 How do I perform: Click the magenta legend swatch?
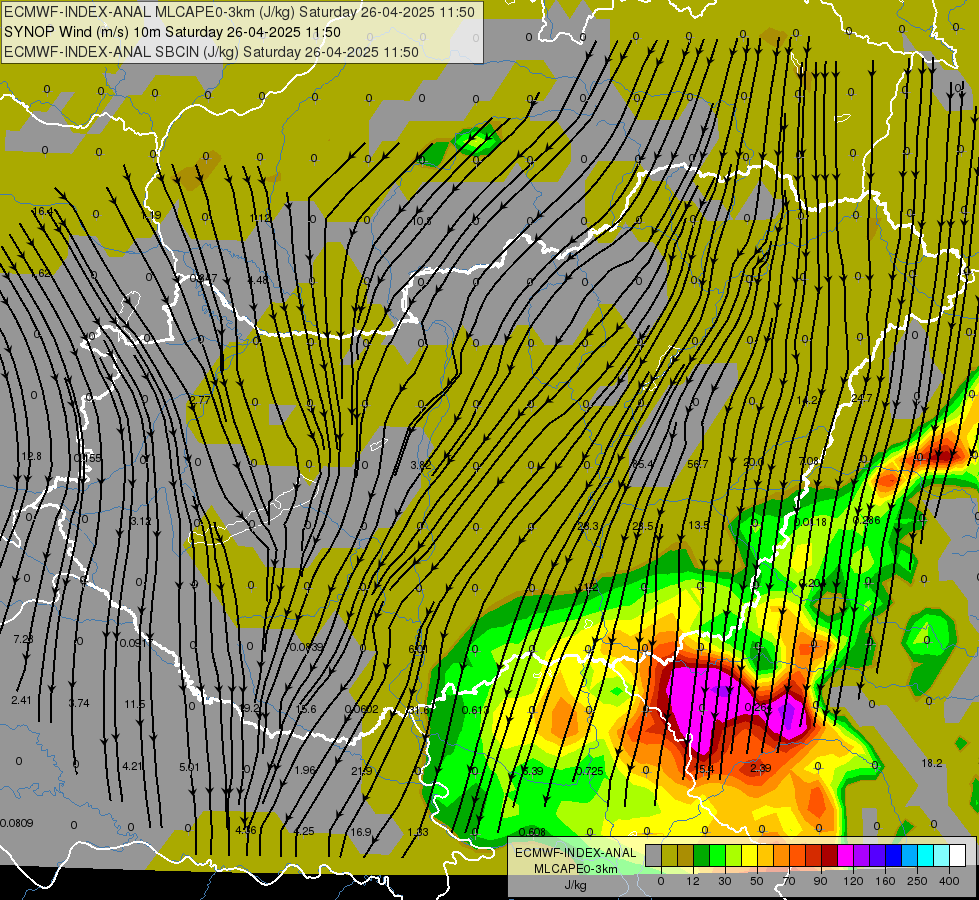(845, 855)
